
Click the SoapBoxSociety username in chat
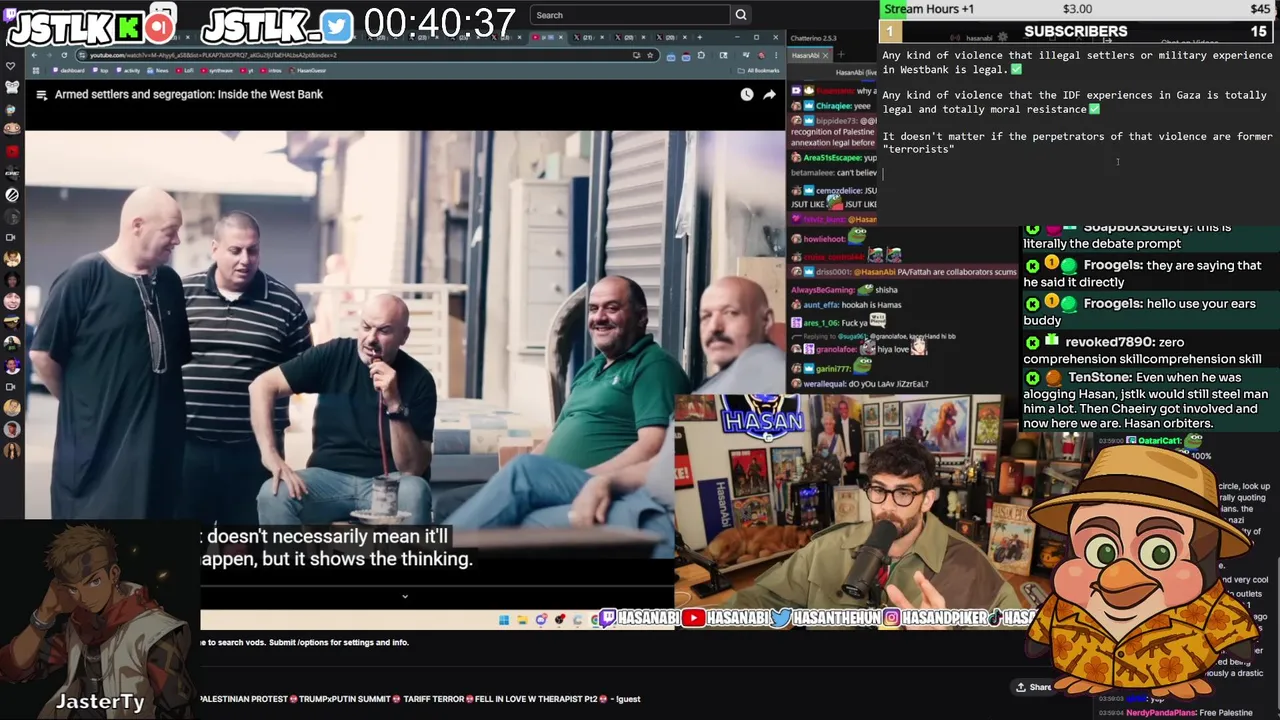[1137, 228]
